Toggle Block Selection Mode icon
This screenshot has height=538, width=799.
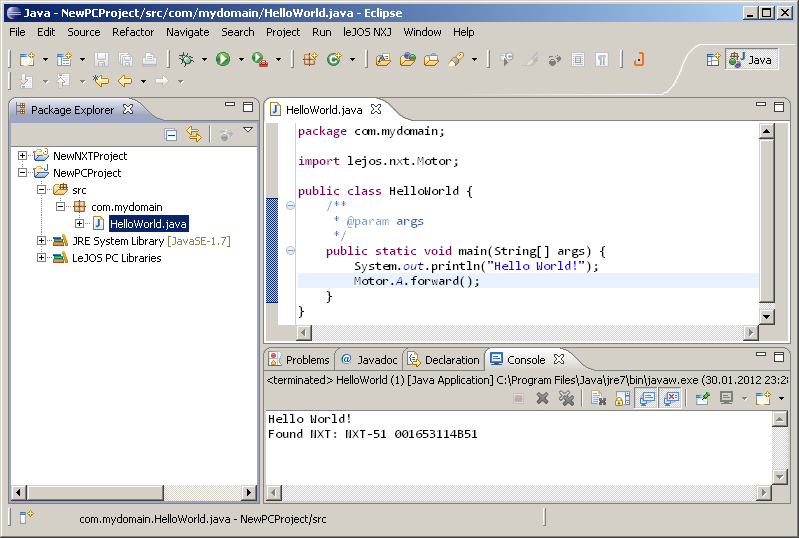578,60
